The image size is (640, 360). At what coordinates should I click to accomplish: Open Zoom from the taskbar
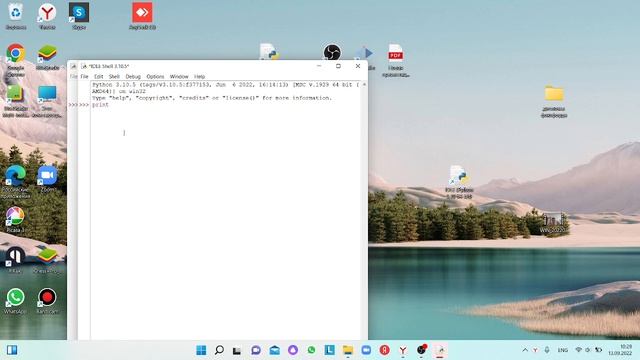click(x=366, y=350)
